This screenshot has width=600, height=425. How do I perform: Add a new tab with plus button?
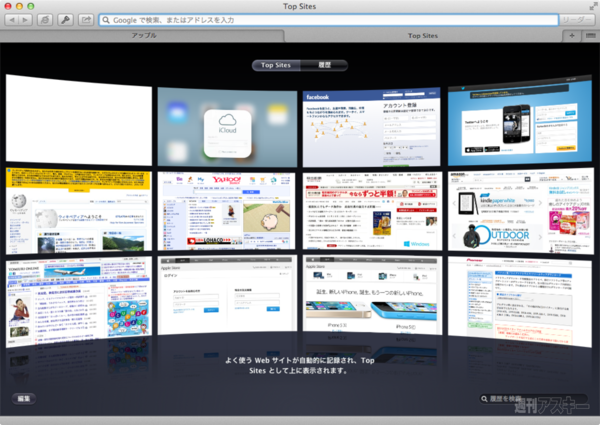tap(572, 36)
